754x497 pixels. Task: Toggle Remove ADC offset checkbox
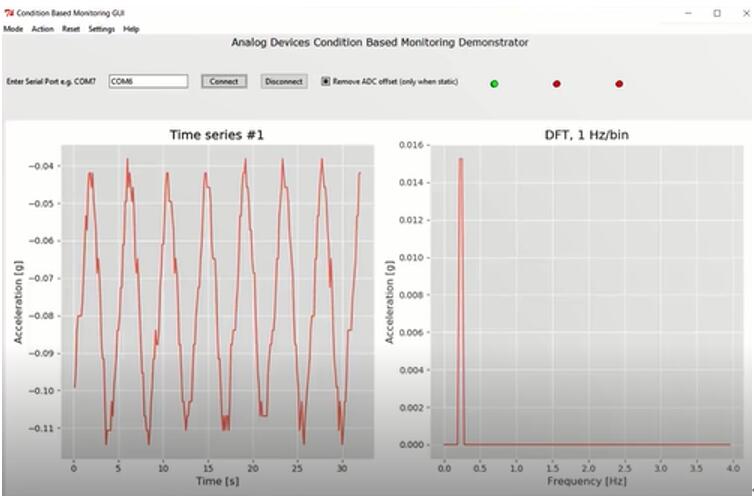coord(326,81)
